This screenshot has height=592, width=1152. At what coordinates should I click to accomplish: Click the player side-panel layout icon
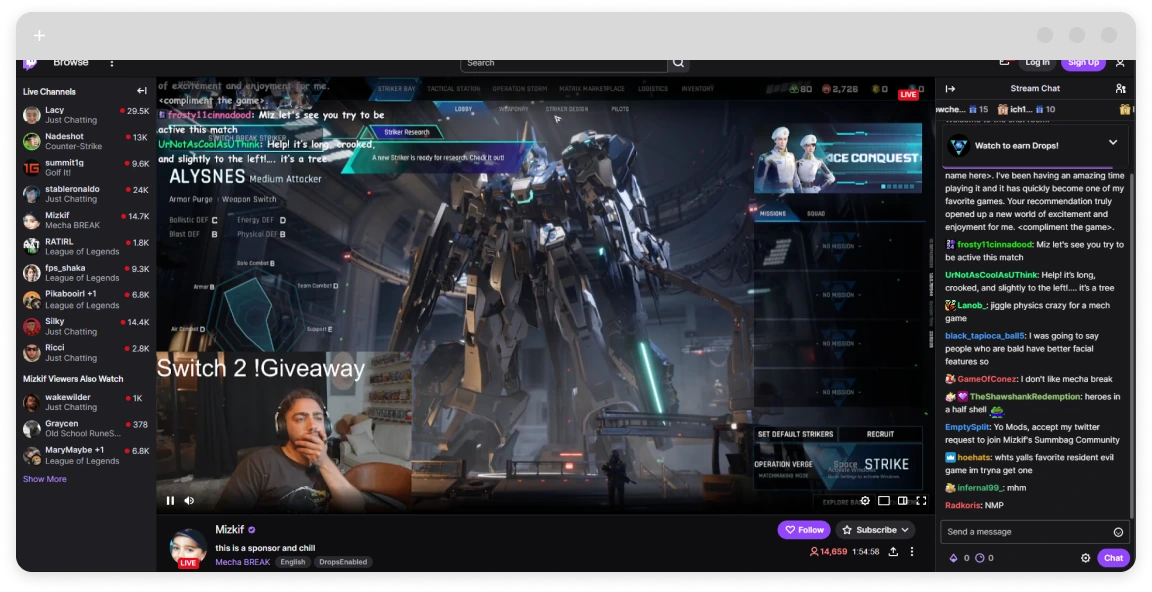click(902, 501)
